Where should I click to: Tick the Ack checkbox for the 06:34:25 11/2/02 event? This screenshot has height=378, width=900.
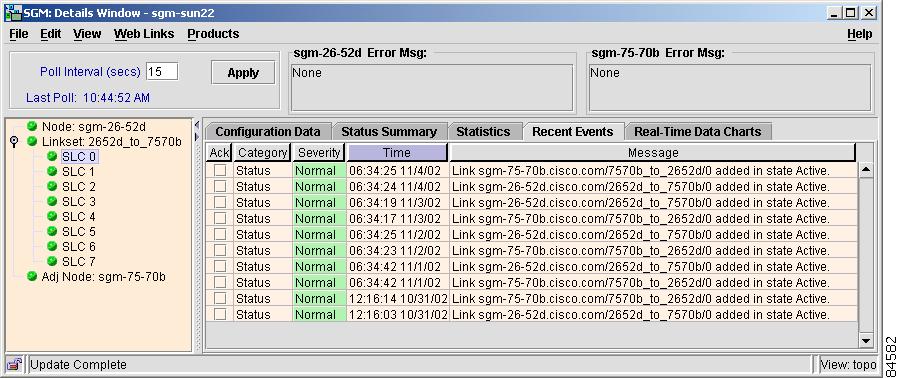pyautogui.click(x=220, y=235)
